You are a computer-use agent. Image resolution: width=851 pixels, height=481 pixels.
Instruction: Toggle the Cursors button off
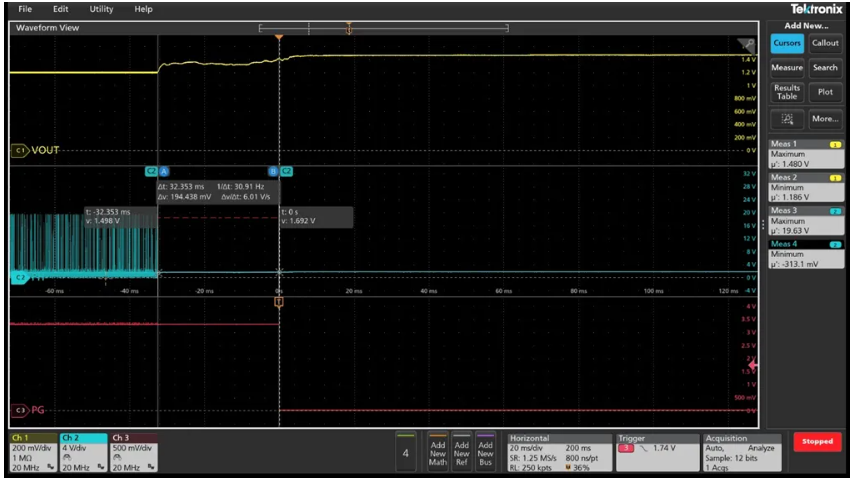click(x=787, y=43)
